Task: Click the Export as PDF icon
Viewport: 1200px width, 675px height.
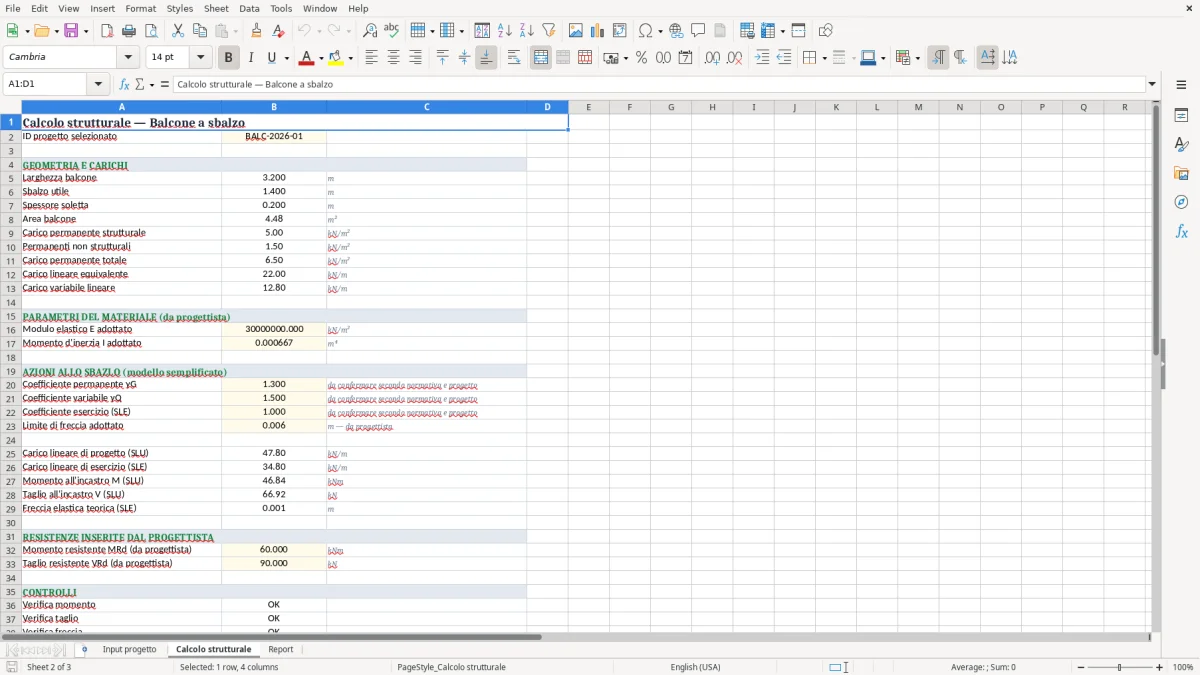Action: (x=107, y=31)
